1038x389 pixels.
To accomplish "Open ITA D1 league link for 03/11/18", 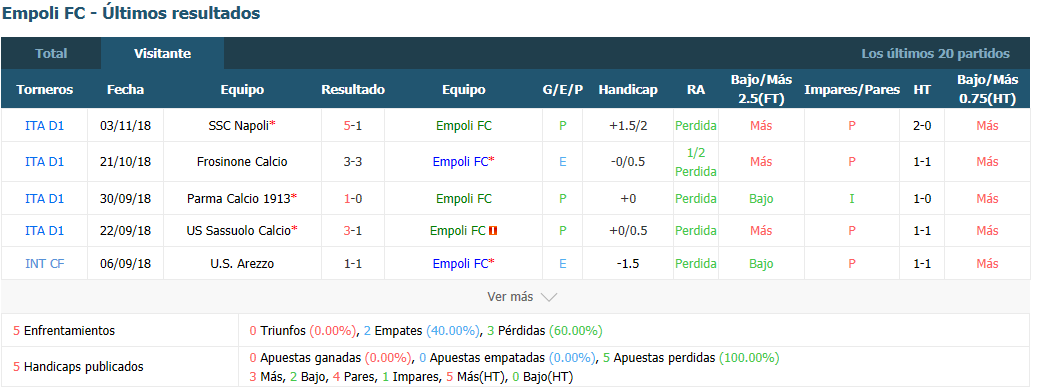I will [x=44, y=126].
